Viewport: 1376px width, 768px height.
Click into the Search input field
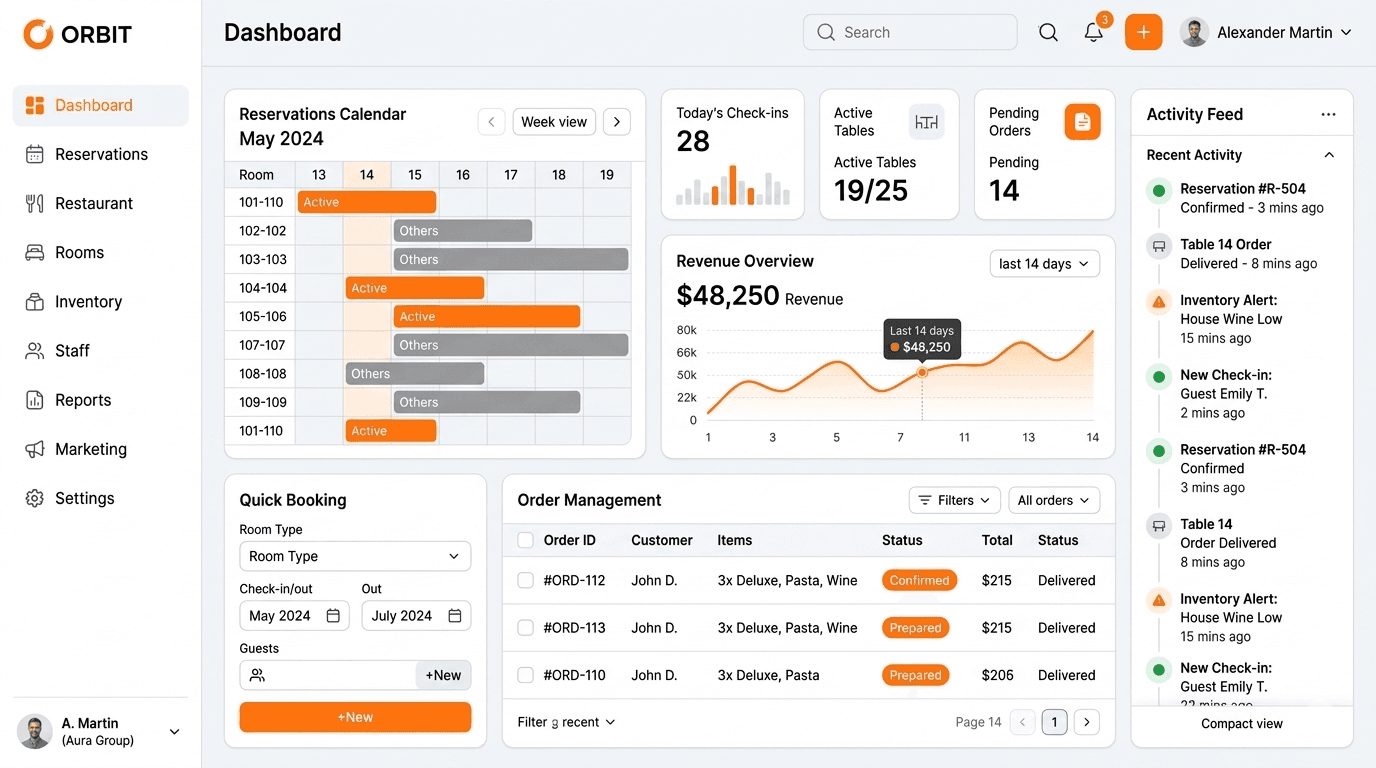point(922,32)
